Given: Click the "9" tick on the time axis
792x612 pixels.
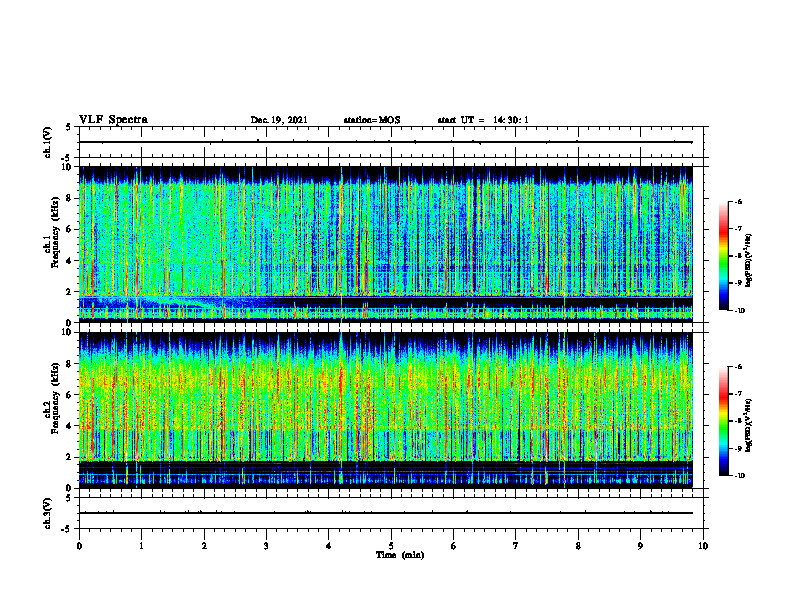Looking at the screenshot, I should click(x=640, y=546).
